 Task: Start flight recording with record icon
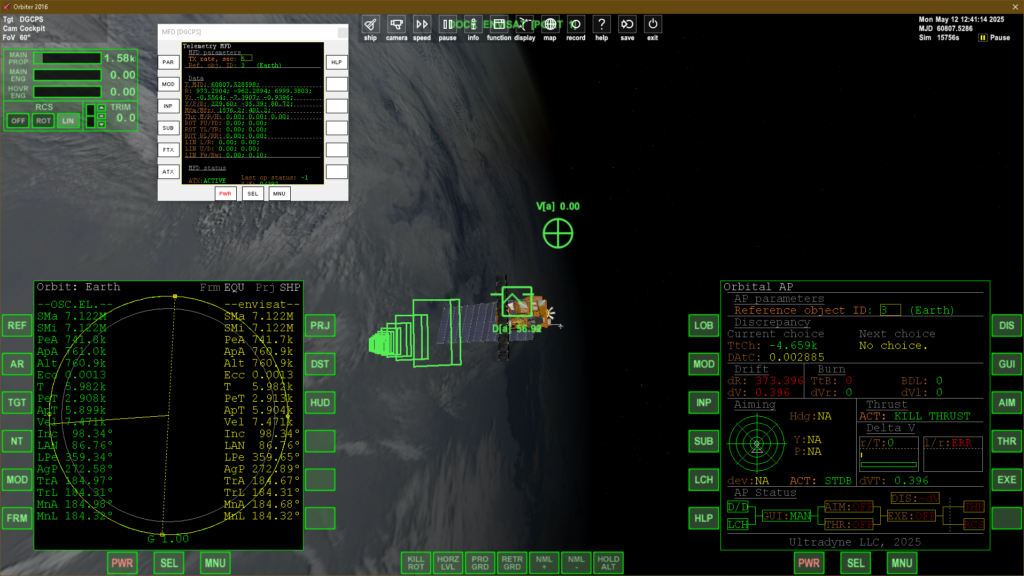pos(575,25)
